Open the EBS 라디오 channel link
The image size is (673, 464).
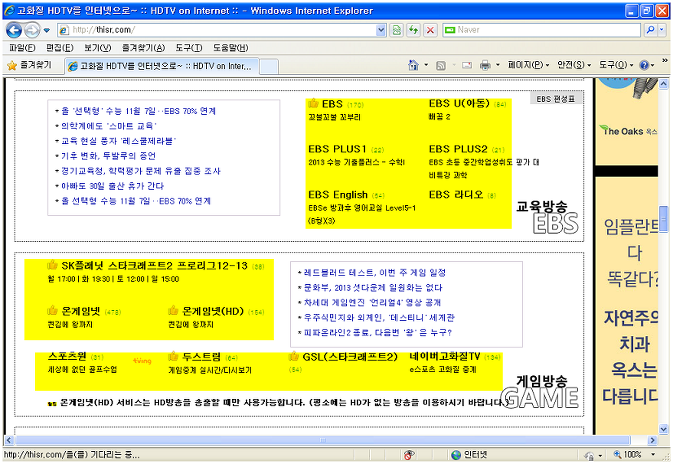pyautogui.click(x=456, y=194)
